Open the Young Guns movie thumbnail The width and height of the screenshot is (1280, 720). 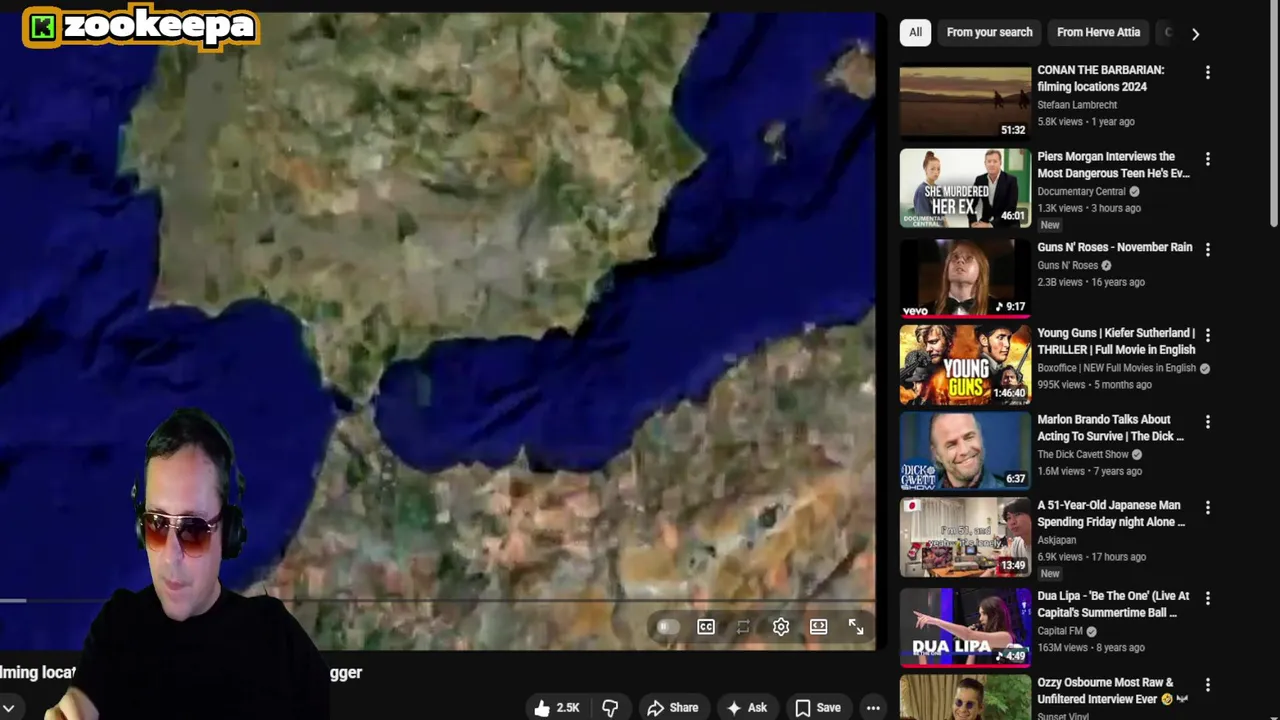(965, 365)
